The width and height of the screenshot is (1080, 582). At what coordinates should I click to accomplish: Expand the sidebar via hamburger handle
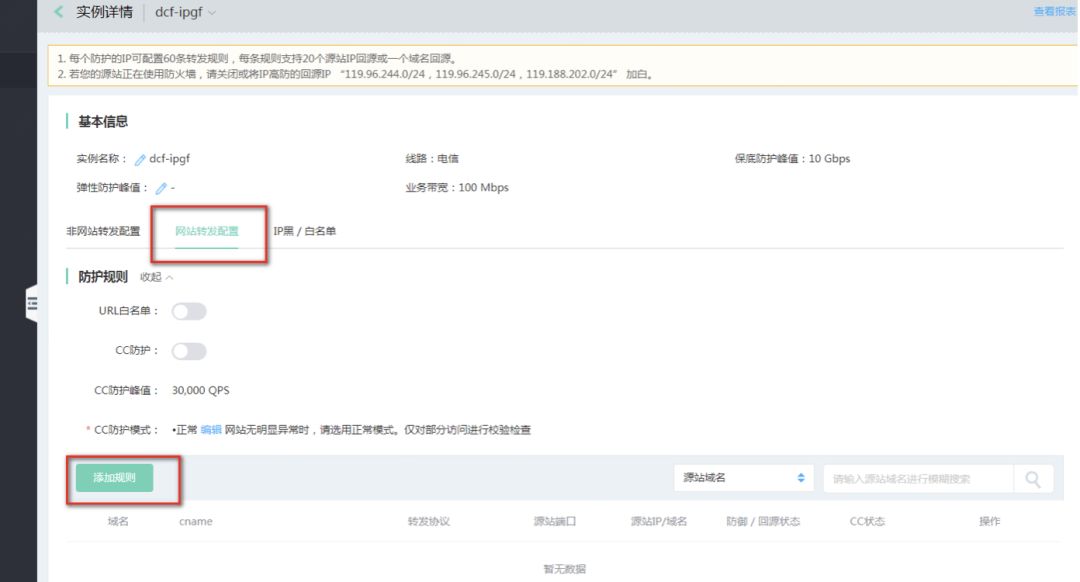coord(32,304)
